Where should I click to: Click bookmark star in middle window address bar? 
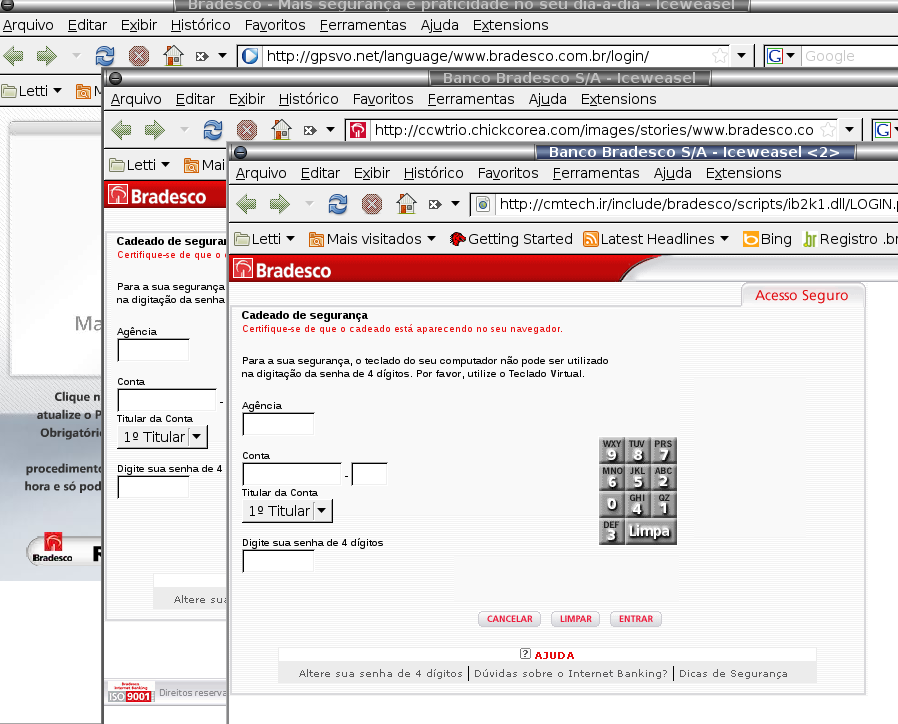coord(828,130)
